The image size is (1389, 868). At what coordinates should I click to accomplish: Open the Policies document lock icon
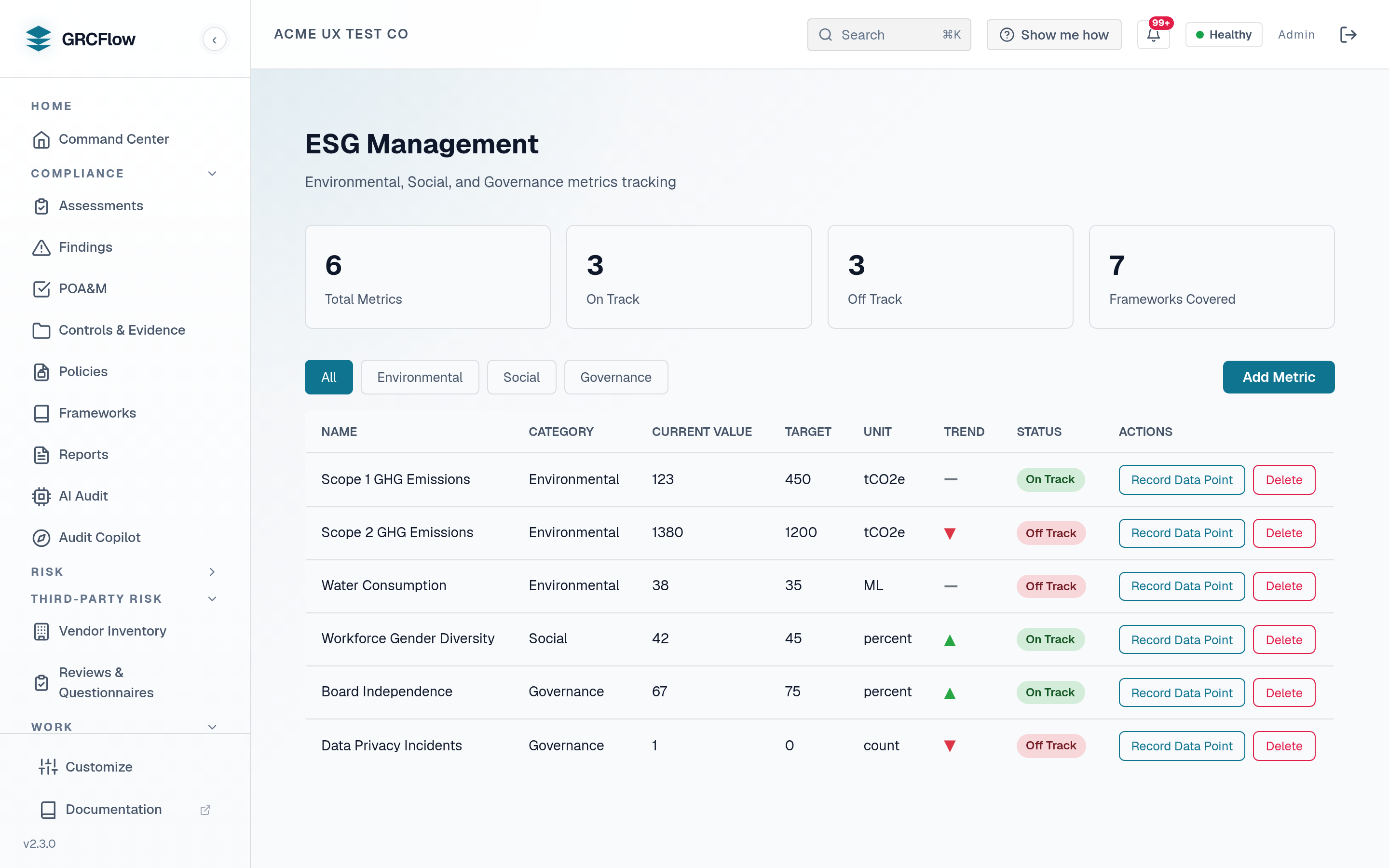(x=41, y=372)
